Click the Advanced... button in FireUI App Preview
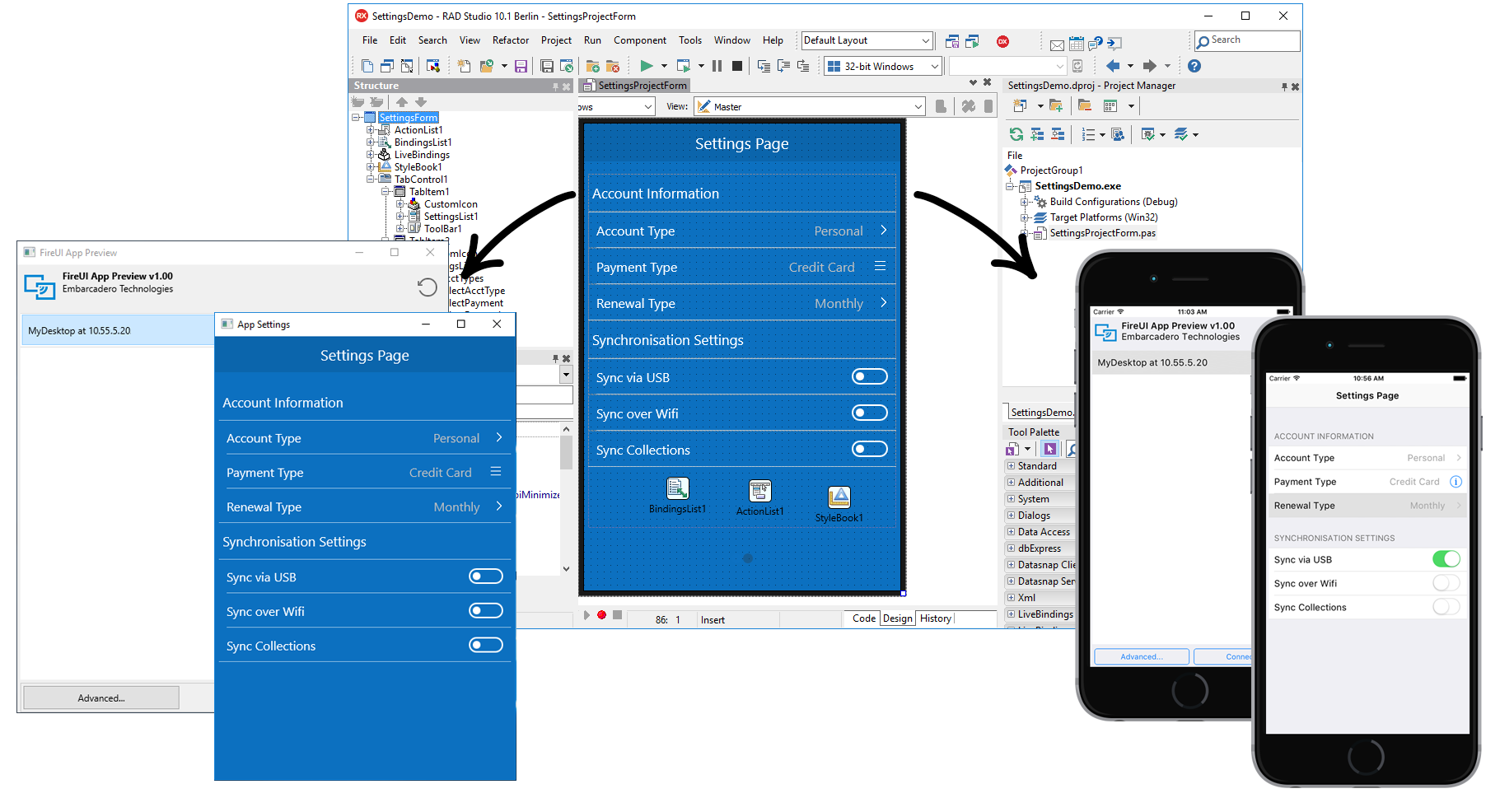Screen dimensions: 1486x812 point(101,698)
